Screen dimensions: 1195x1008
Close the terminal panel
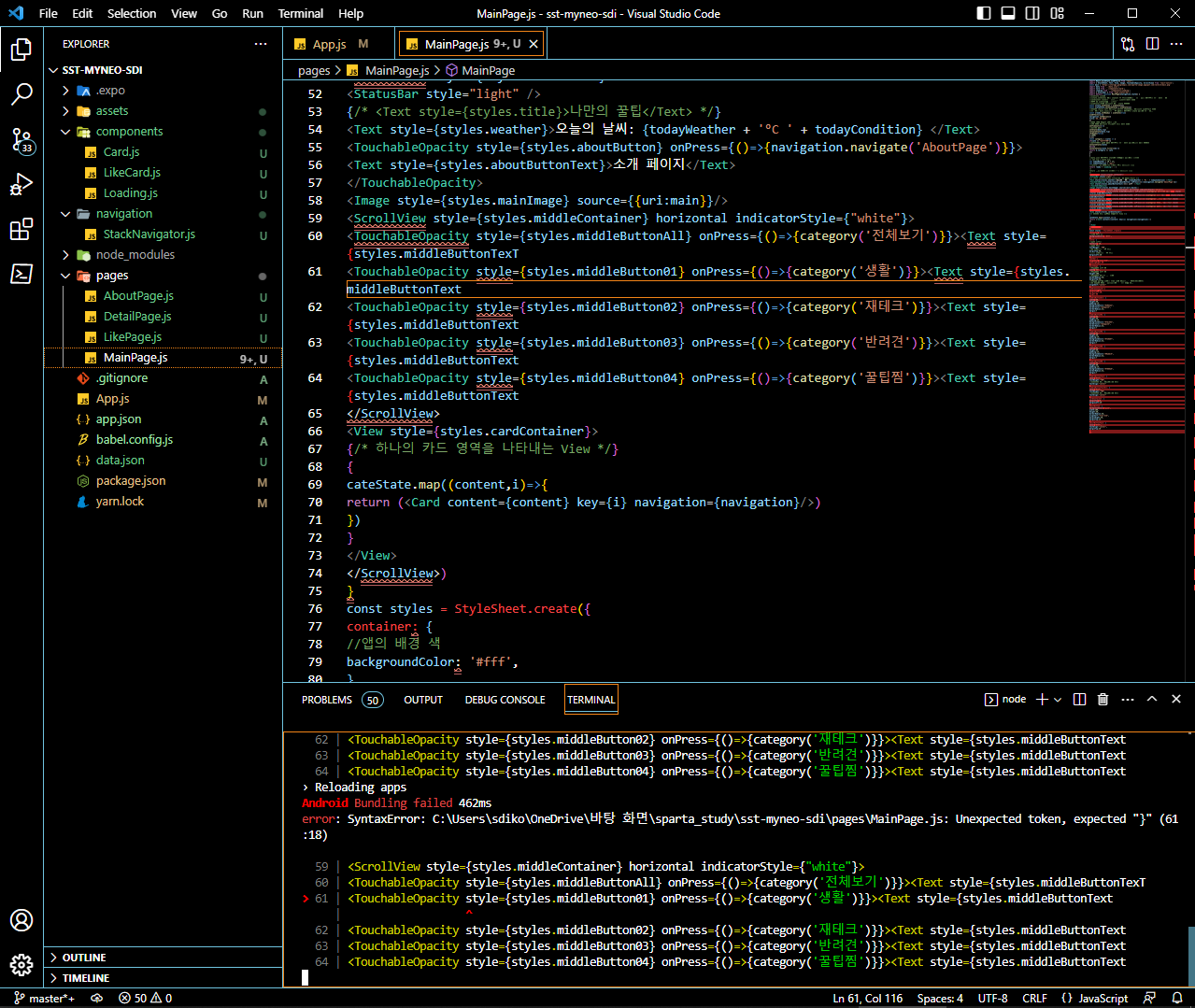(1176, 699)
